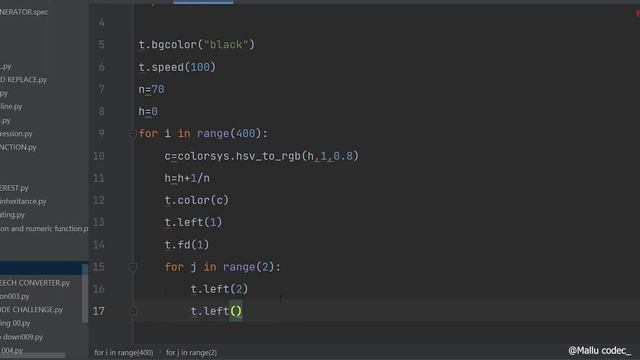Click the t.left(1) line
The height and width of the screenshot is (360, 640).
pyautogui.click(x=193, y=223)
